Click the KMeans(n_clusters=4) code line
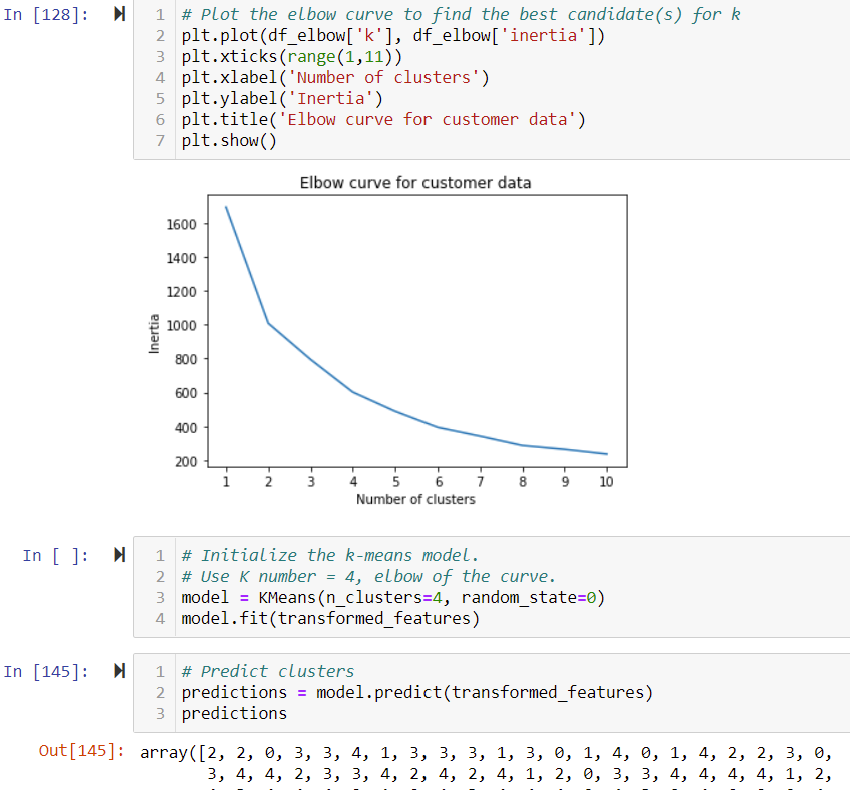This screenshot has height=790, width=850. (x=393, y=598)
